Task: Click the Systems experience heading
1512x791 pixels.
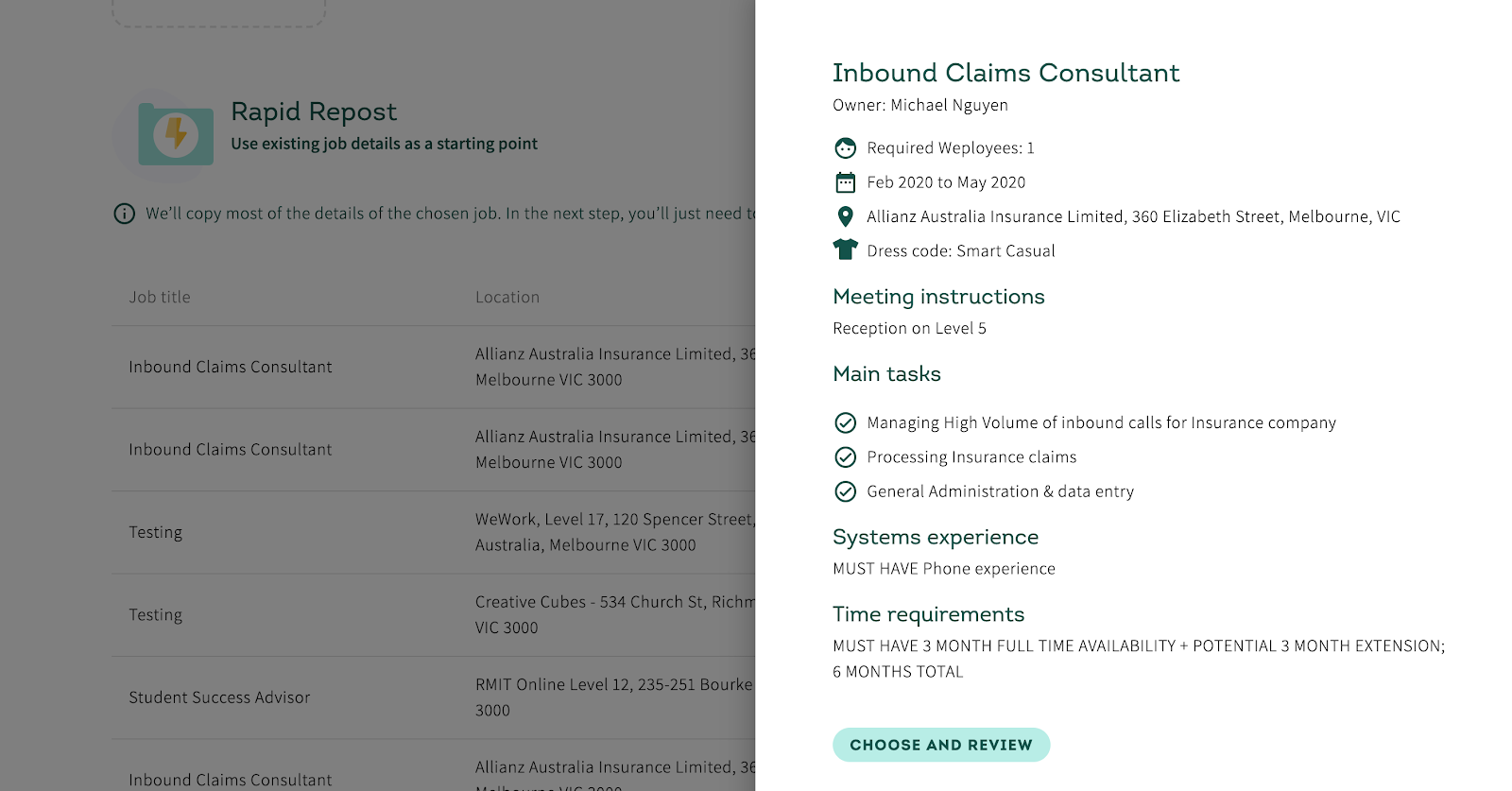Action: [x=936, y=537]
